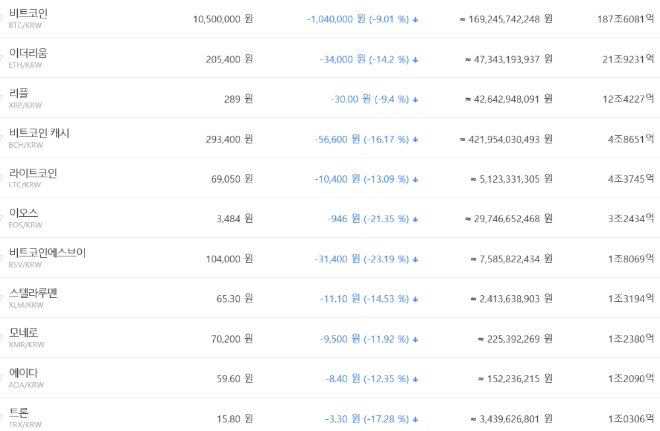660x431 pixels.
Task: Click the down arrow in the Ethereum row
Action: pos(415,59)
